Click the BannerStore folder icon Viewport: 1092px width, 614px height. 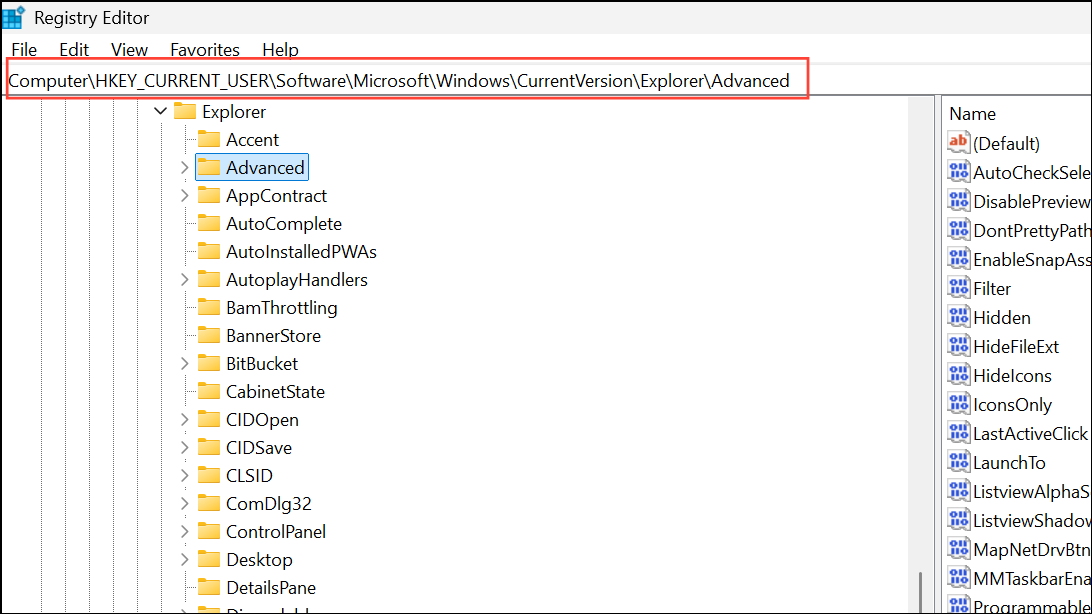tap(209, 336)
